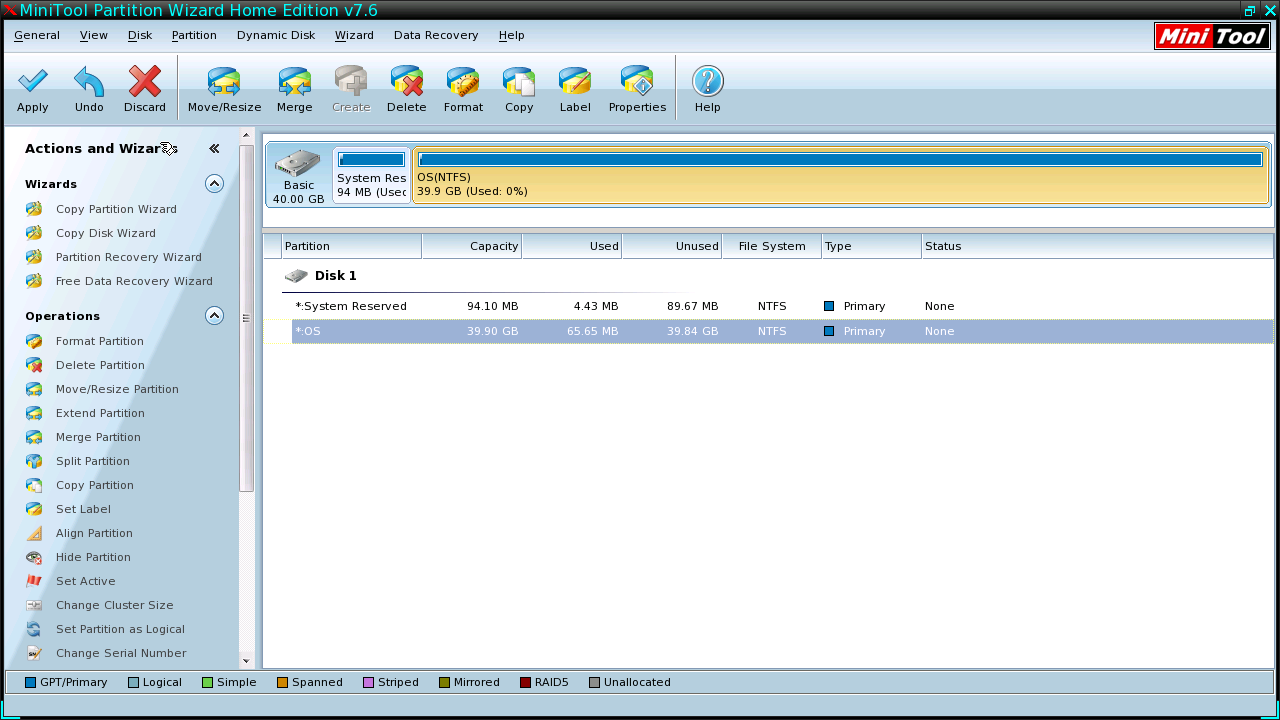This screenshot has height=720, width=1280.
Task: Click the Set Label link
Action: coord(83,509)
